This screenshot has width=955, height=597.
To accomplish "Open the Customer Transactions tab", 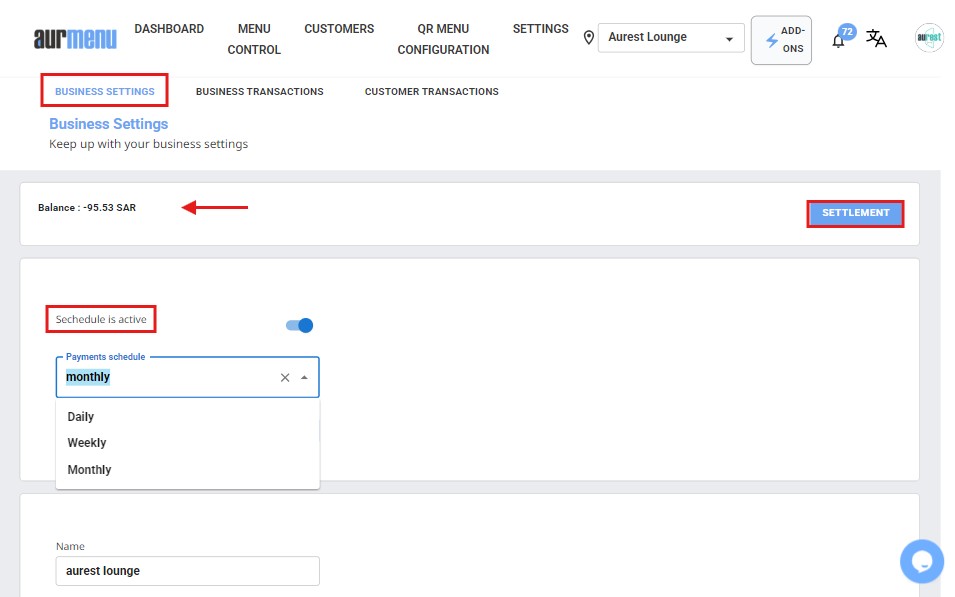I will point(431,91).
